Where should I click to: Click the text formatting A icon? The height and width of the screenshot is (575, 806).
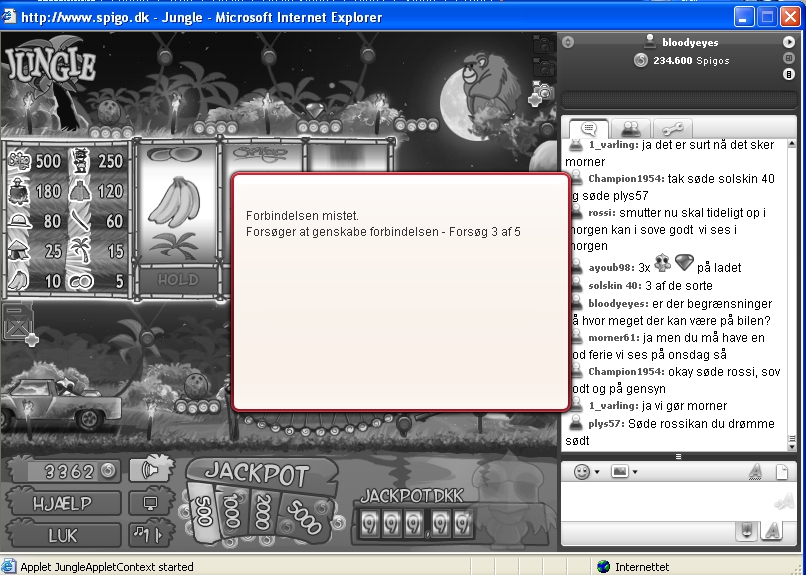tap(755, 471)
